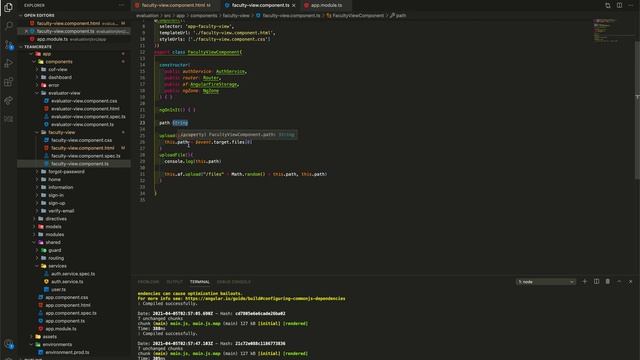Click the editor vertical scrollbar
This screenshot has width=640, height=360.
[x=637, y=110]
